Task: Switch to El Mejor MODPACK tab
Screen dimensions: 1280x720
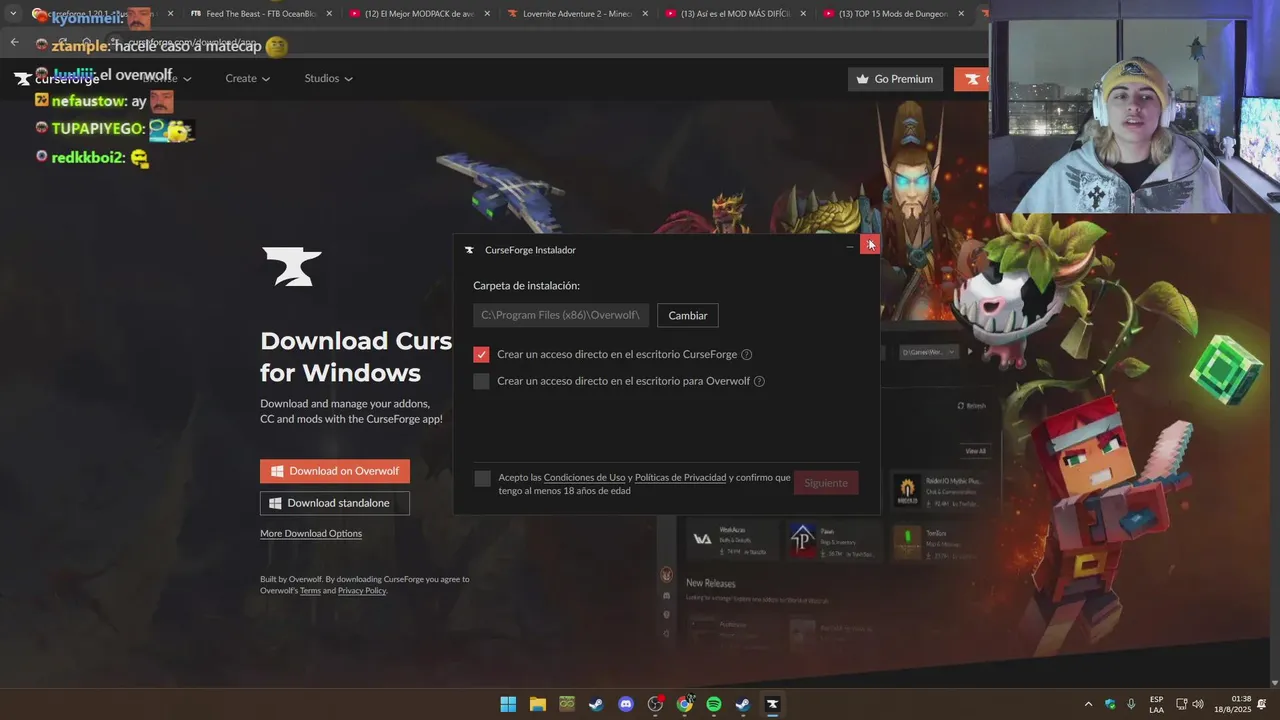Action: click(419, 14)
